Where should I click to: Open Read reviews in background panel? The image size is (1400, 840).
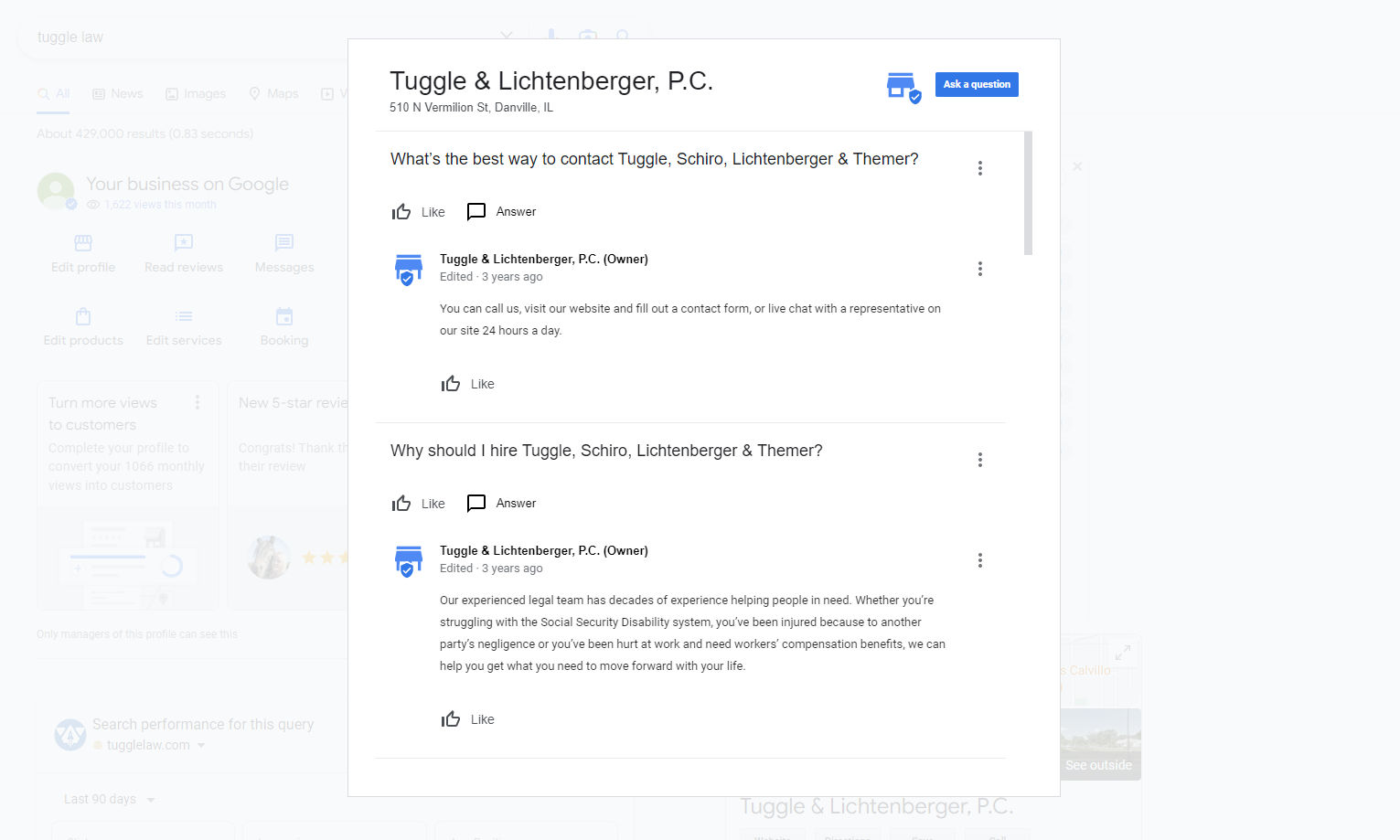(184, 253)
